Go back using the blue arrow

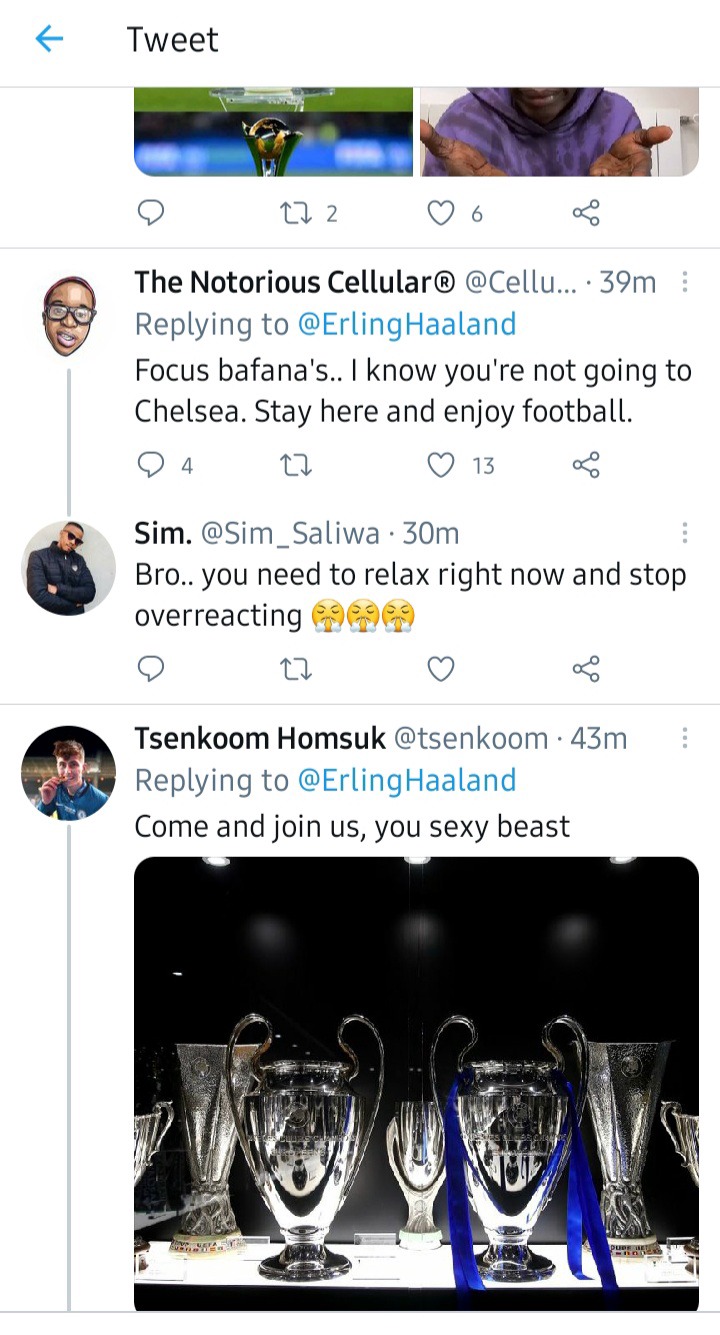49,39
